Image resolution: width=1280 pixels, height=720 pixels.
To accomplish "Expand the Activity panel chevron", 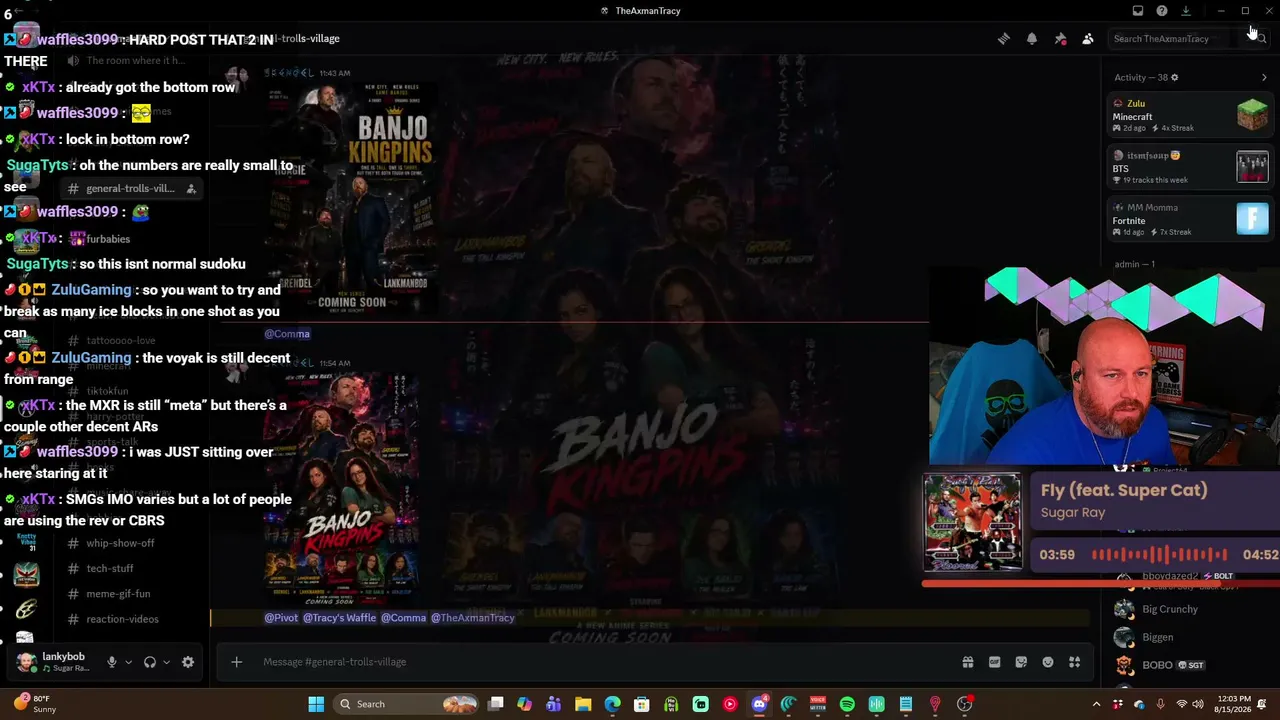I will click(1264, 77).
